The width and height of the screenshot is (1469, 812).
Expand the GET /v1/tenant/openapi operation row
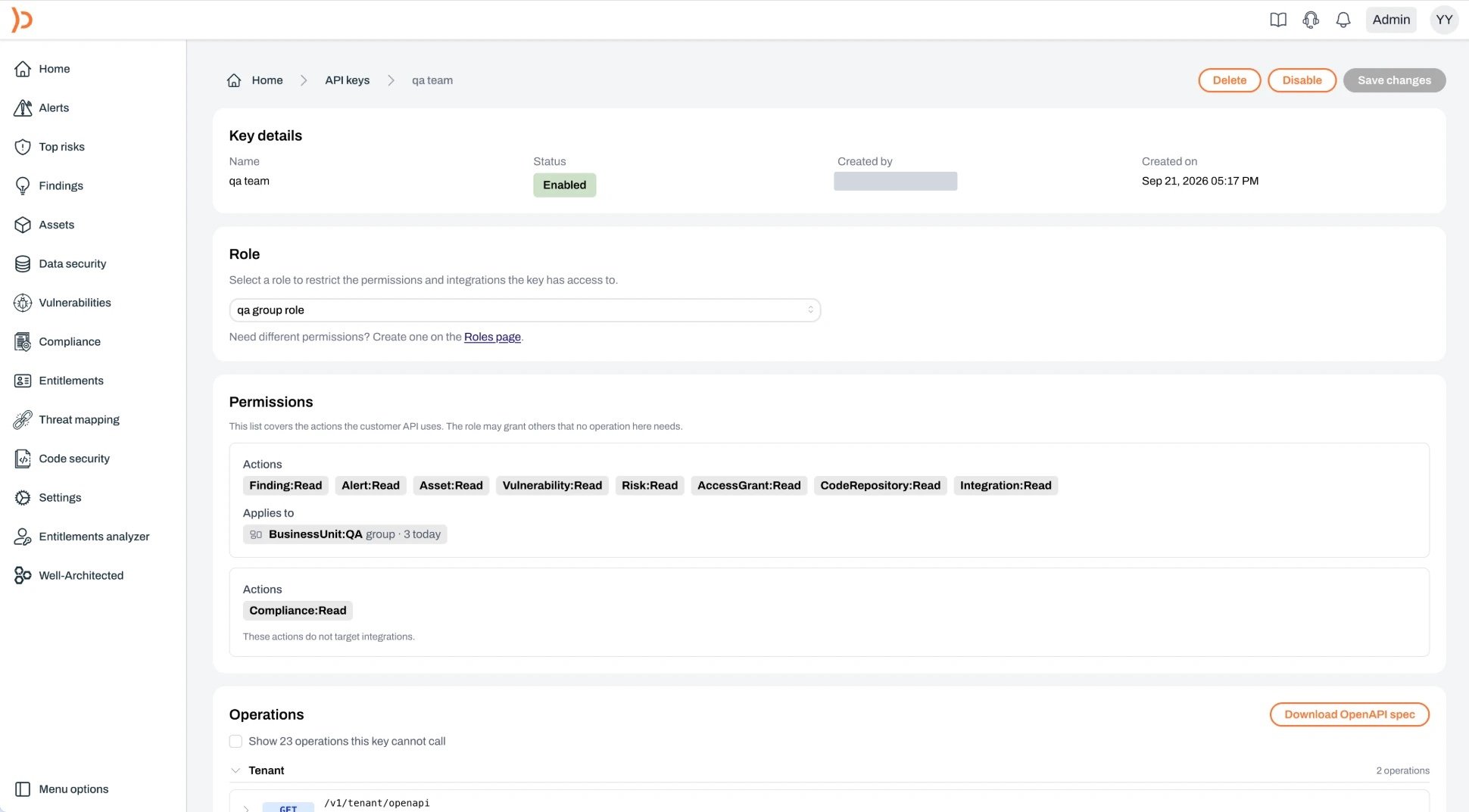(x=246, y=808)
